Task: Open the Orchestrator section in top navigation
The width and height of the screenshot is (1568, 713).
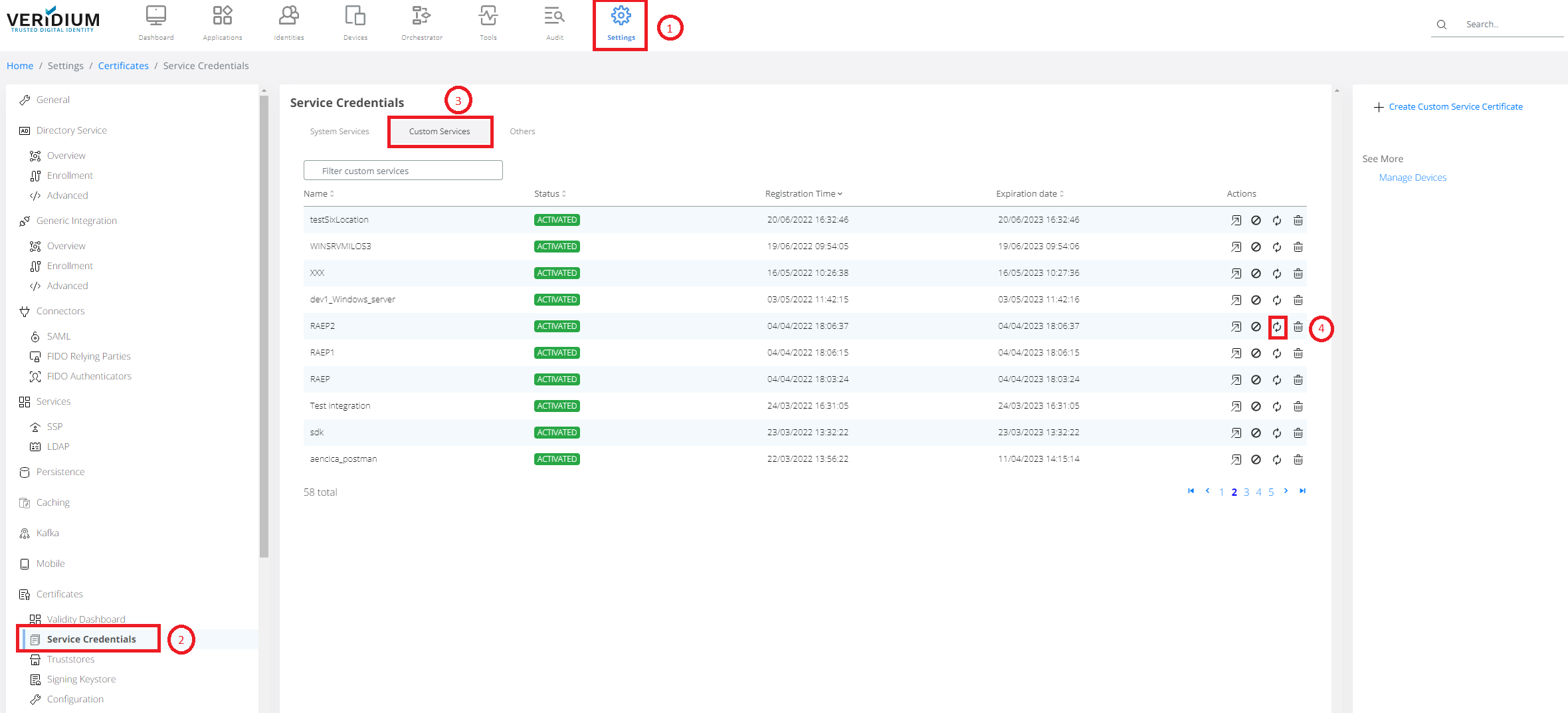Action: point(421,23)
